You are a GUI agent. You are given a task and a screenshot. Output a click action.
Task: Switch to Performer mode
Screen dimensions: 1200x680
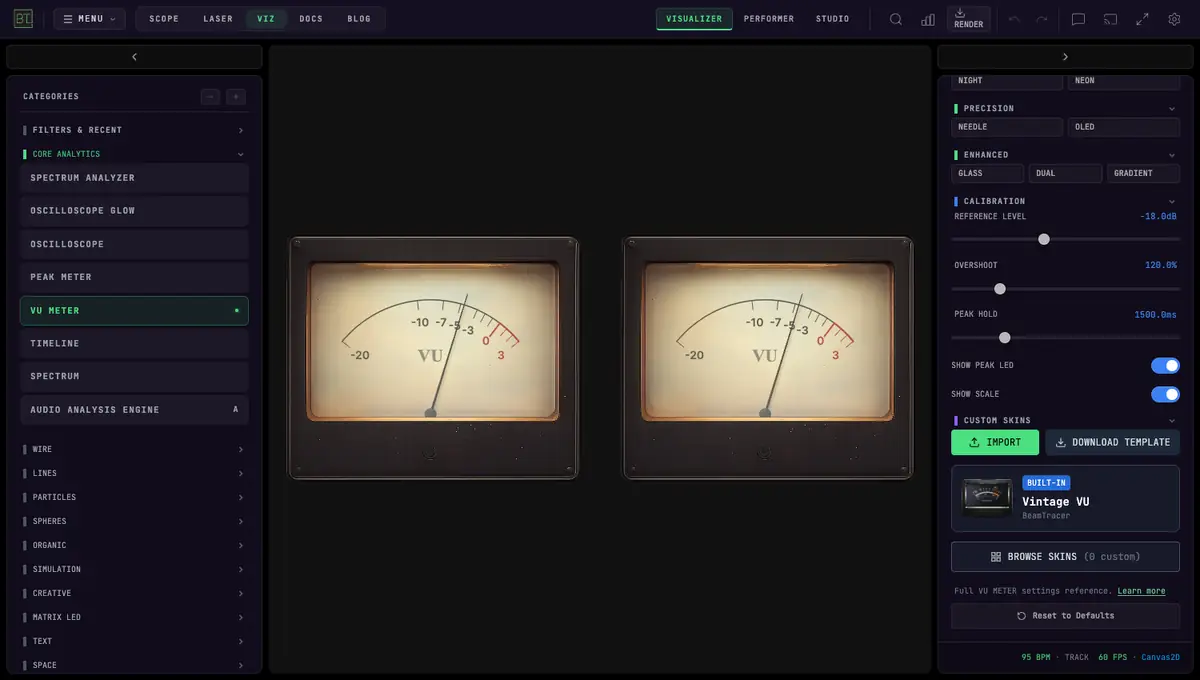pos(769,19)
